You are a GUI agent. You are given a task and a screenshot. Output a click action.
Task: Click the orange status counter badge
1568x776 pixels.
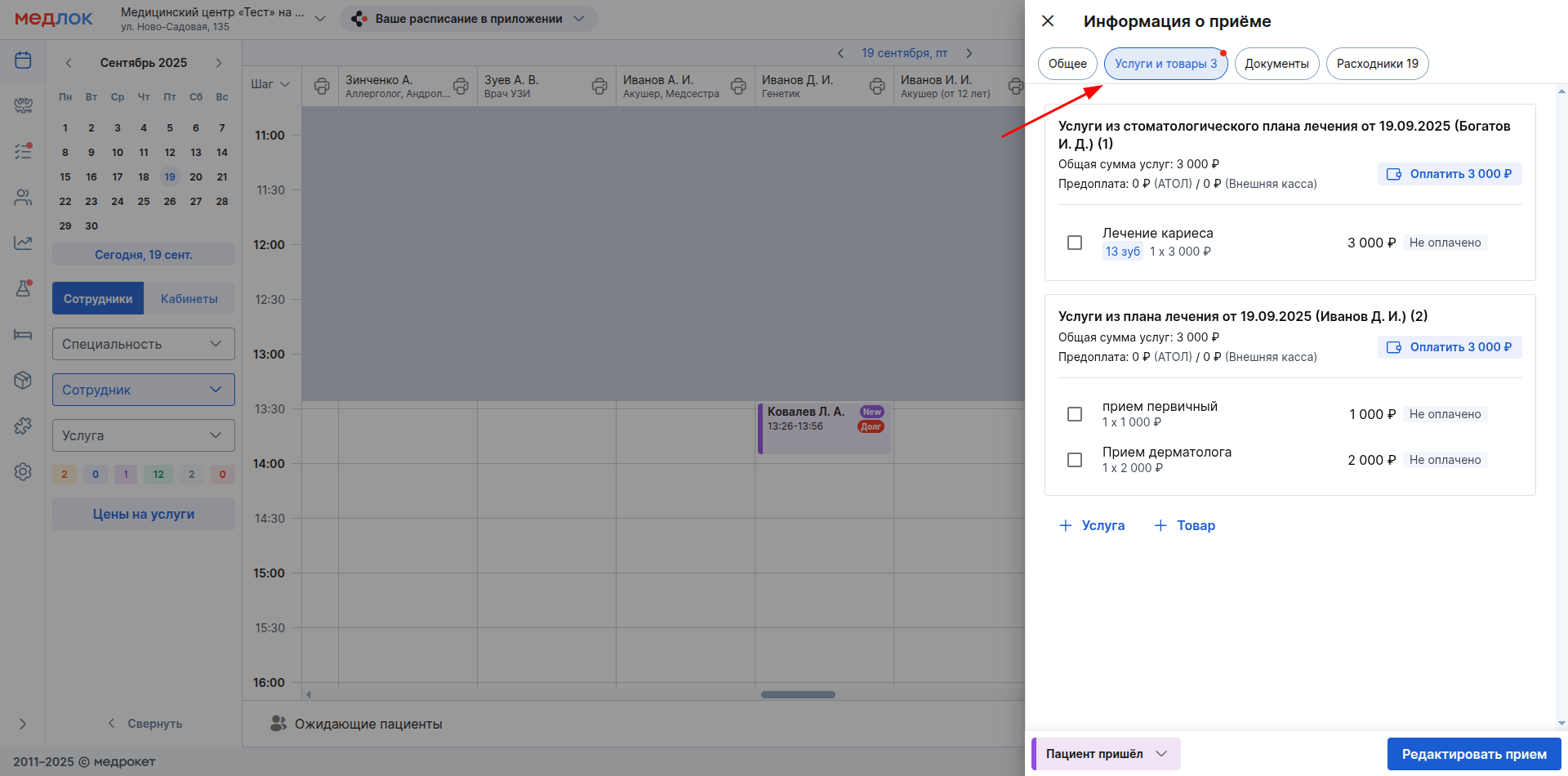click(x=65, y=475)
